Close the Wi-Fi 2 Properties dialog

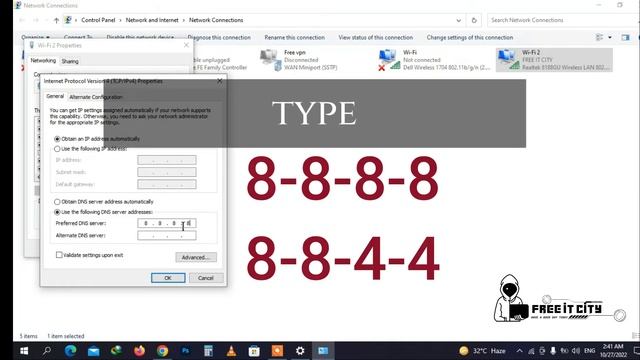[187, 45]
